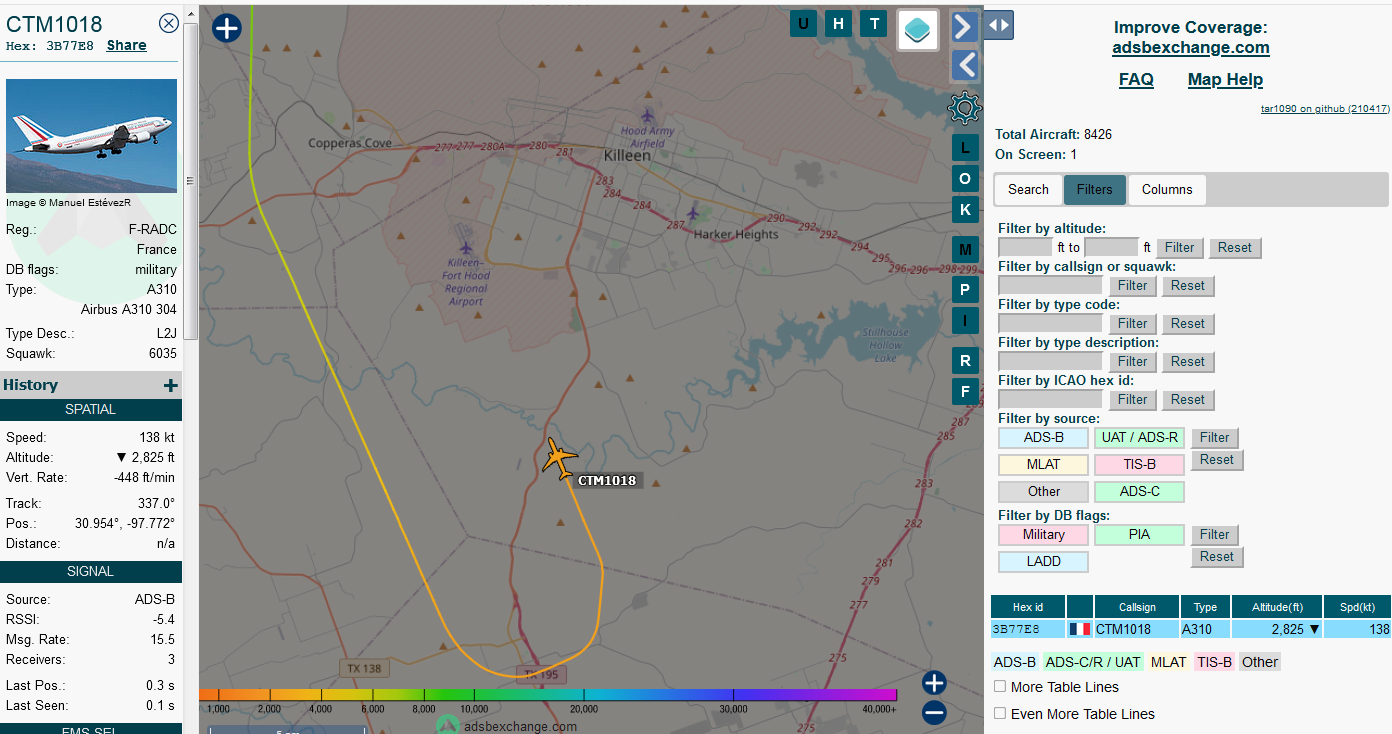This screenshot has width=1392, height=734.
Task: Toggle the ADS-B source filter
Action: pos(1043,438)
